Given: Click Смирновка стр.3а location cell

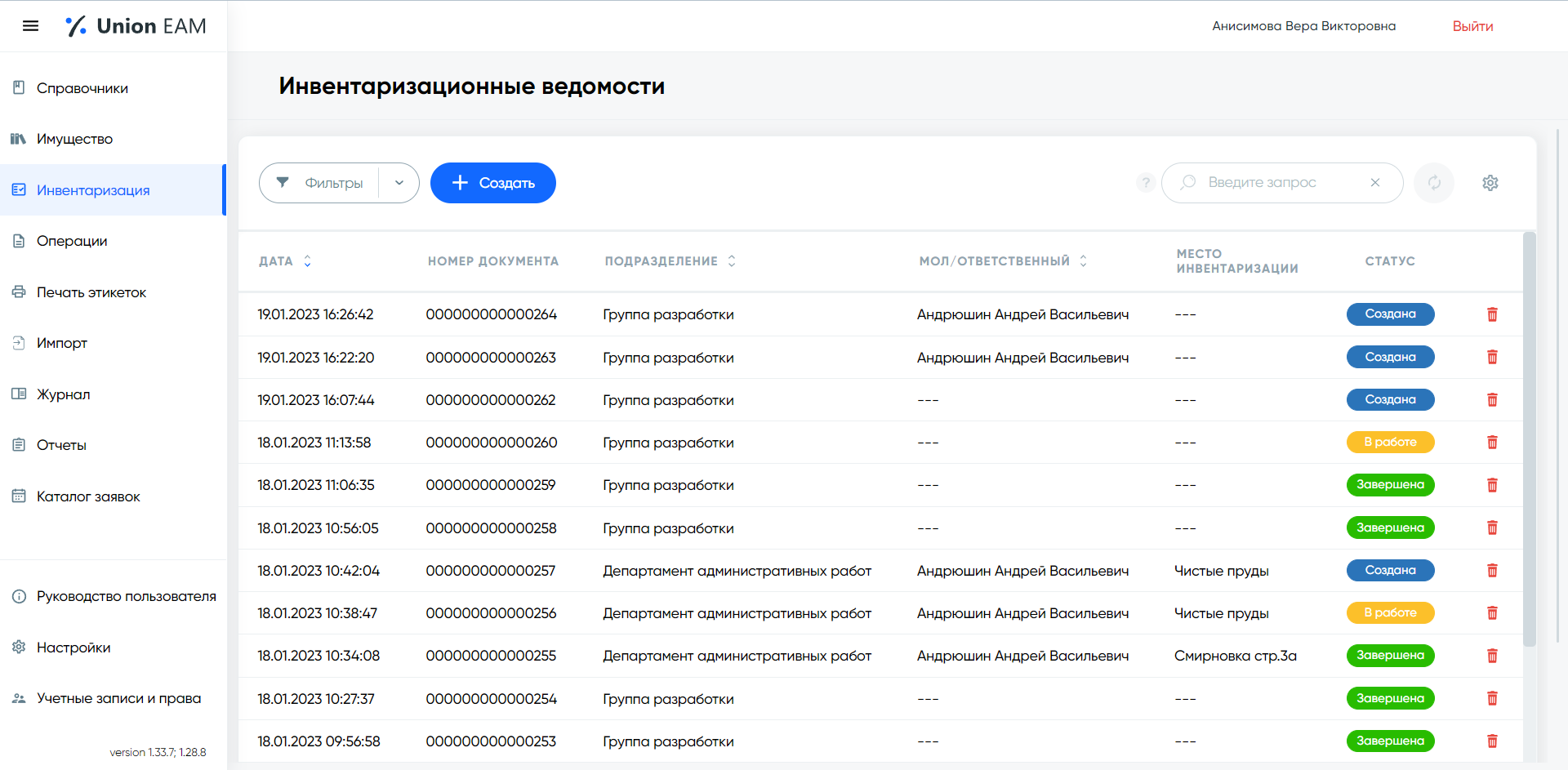Looking at the screenshot, I should (x=1236, y=656).
